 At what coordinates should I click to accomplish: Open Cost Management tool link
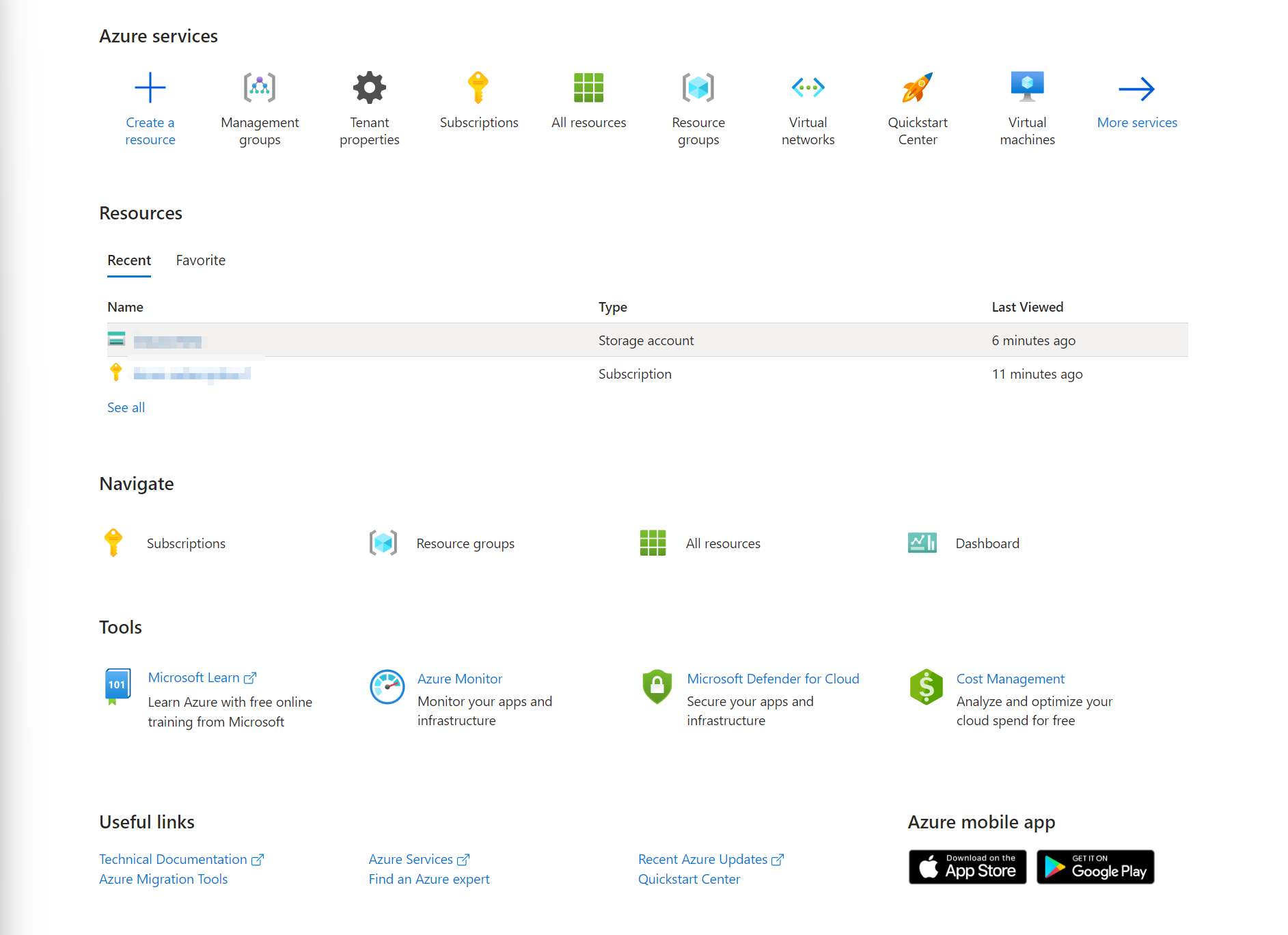[1010, 679]
